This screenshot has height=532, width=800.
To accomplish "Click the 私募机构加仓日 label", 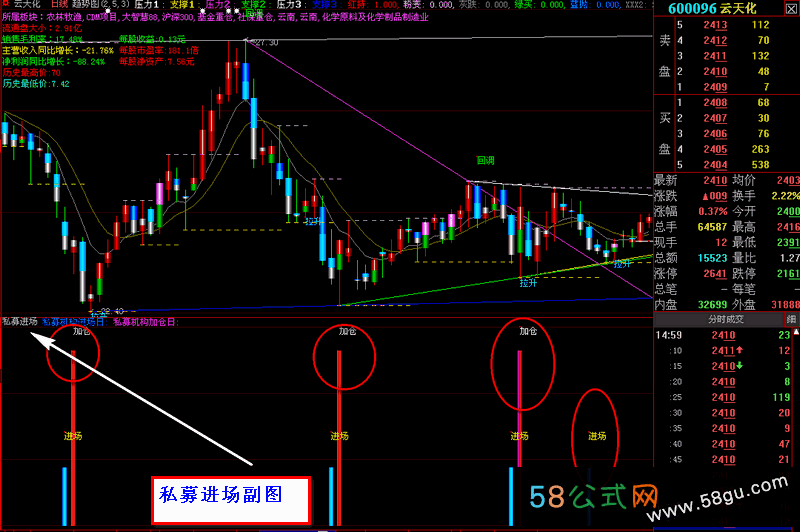I will (x=145, y=322).
